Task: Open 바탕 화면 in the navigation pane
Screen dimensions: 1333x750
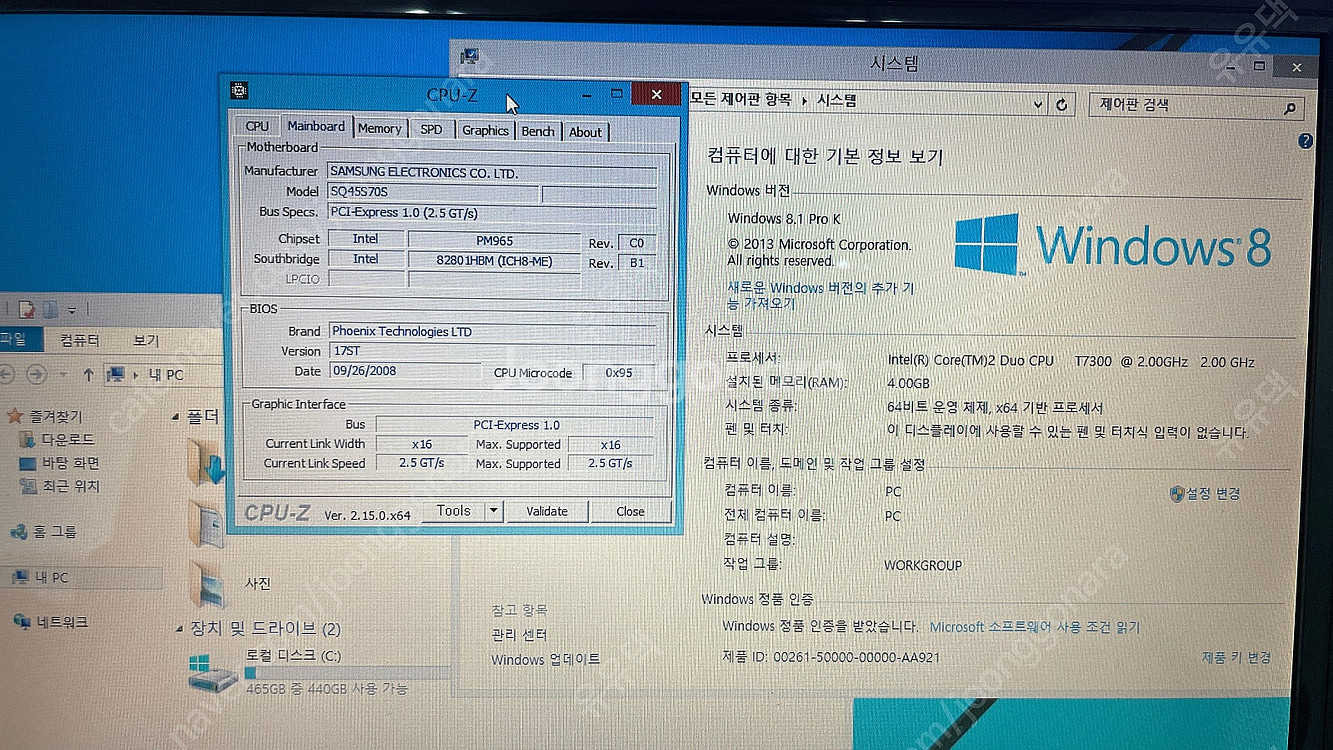Action: 60,463
